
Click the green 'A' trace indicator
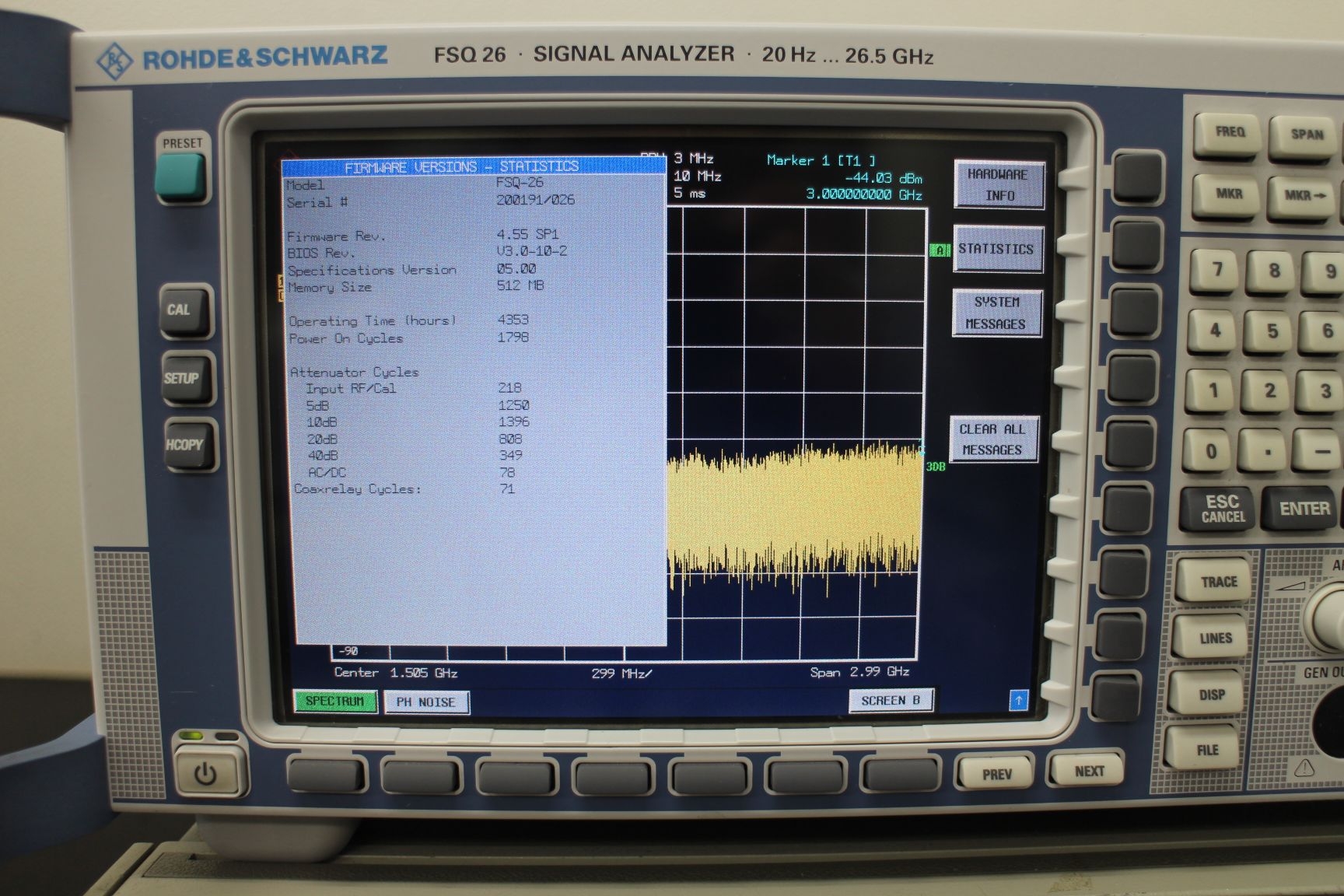point(940,250)
